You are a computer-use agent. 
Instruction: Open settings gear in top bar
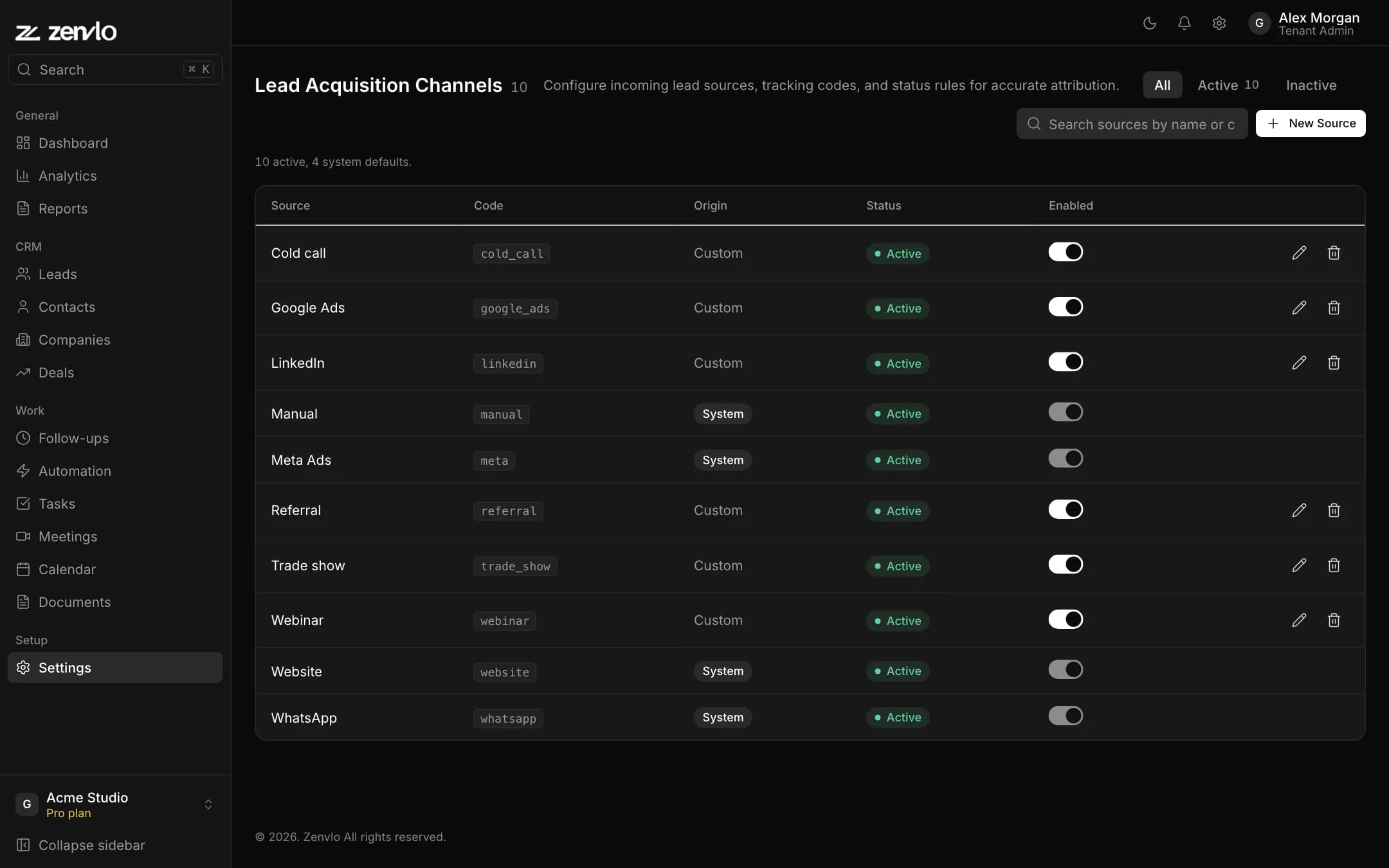[x=1219, y=23]
